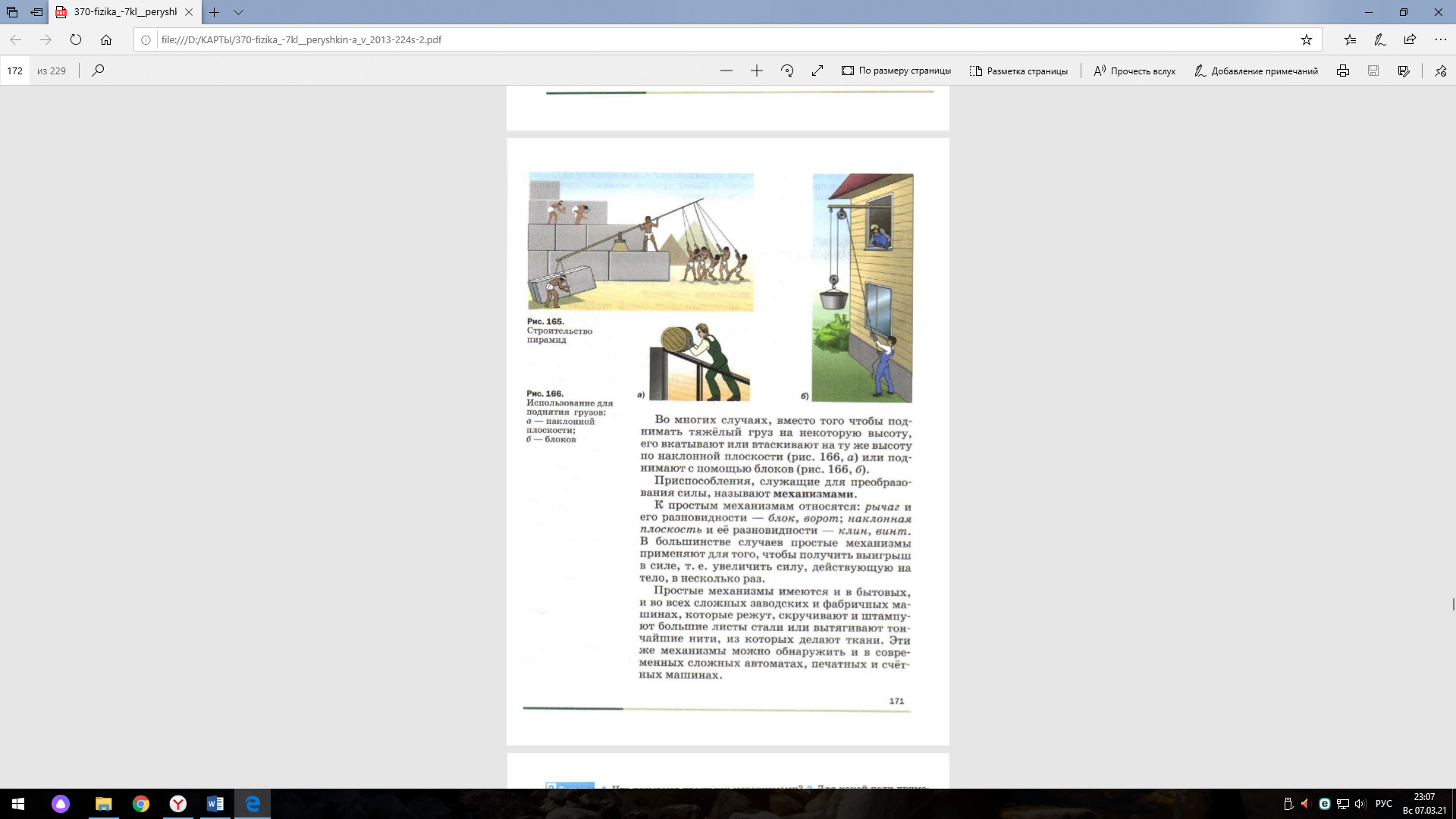Click the Share icon

click(x=1410, y=39)
